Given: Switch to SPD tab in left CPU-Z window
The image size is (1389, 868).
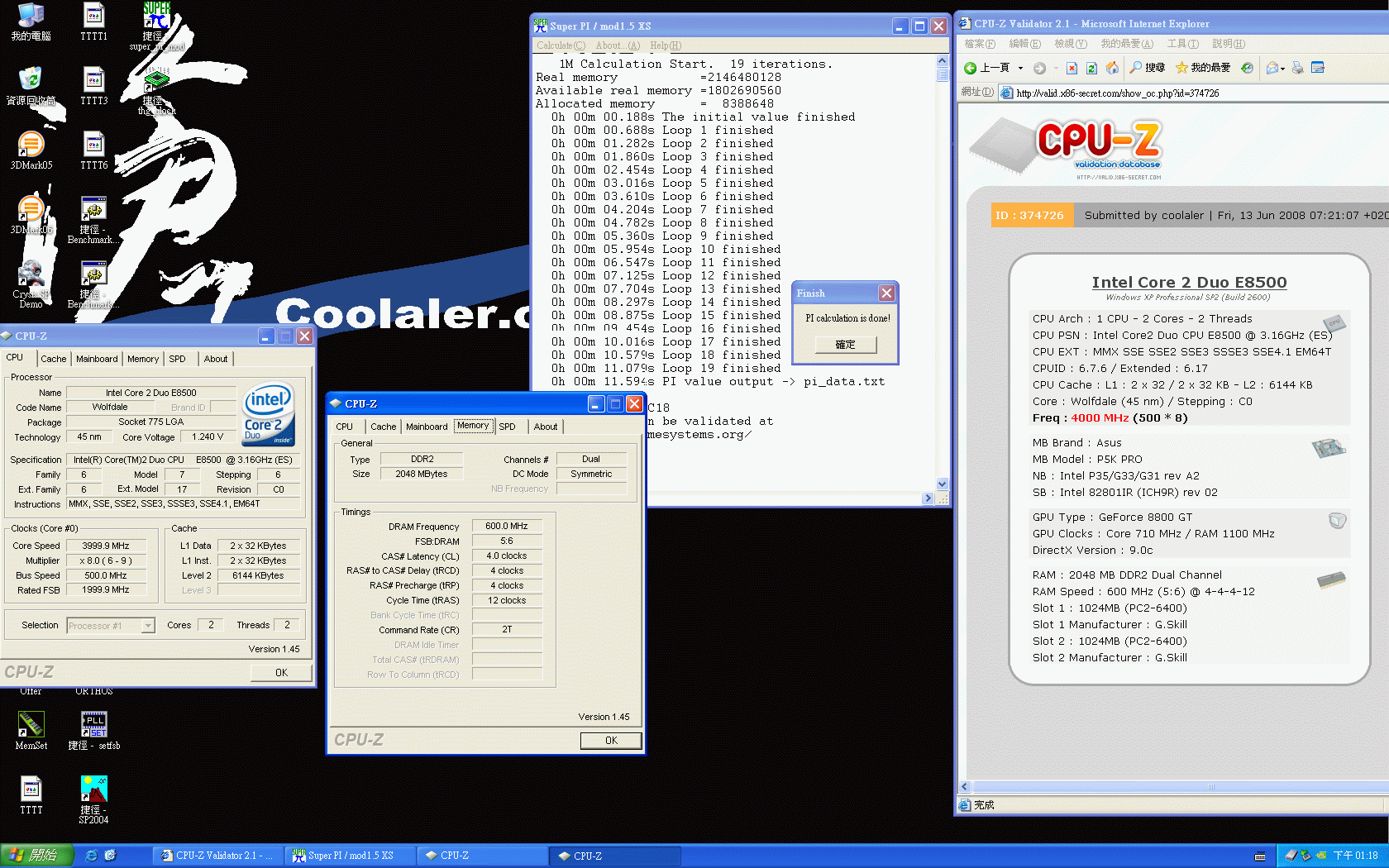Looking at the screenshot, I should point(177,359).
